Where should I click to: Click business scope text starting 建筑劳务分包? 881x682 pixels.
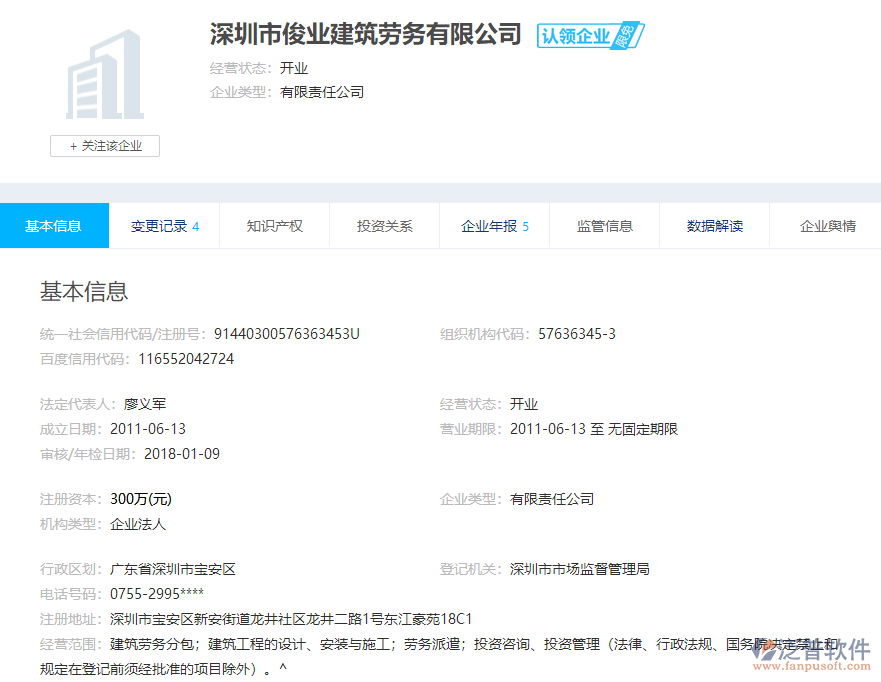pyautogui.click(x=438, y=656)
